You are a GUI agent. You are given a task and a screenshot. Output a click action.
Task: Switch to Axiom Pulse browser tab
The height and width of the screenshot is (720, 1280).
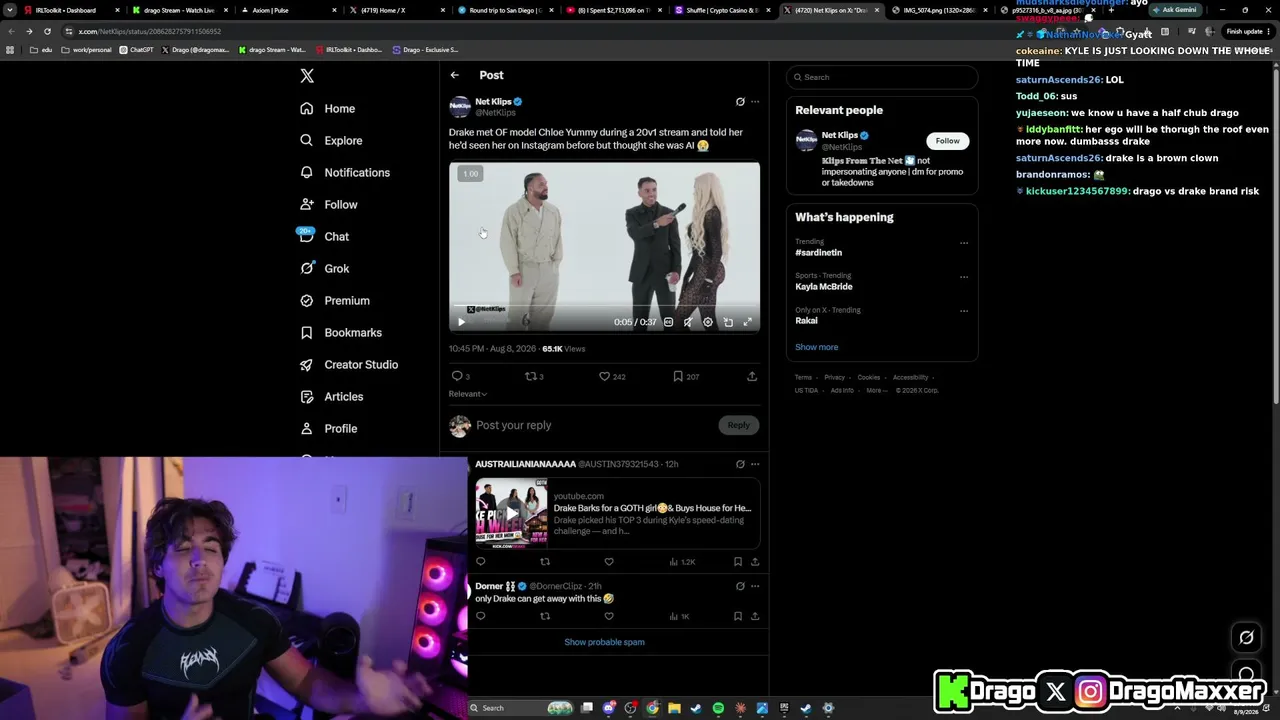point(286,10)
